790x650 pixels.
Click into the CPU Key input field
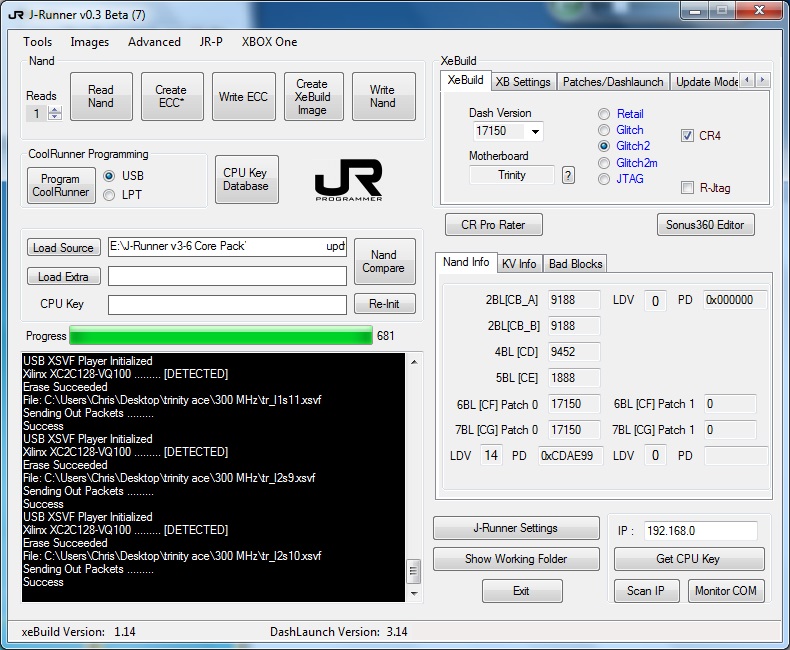point(227,304)
